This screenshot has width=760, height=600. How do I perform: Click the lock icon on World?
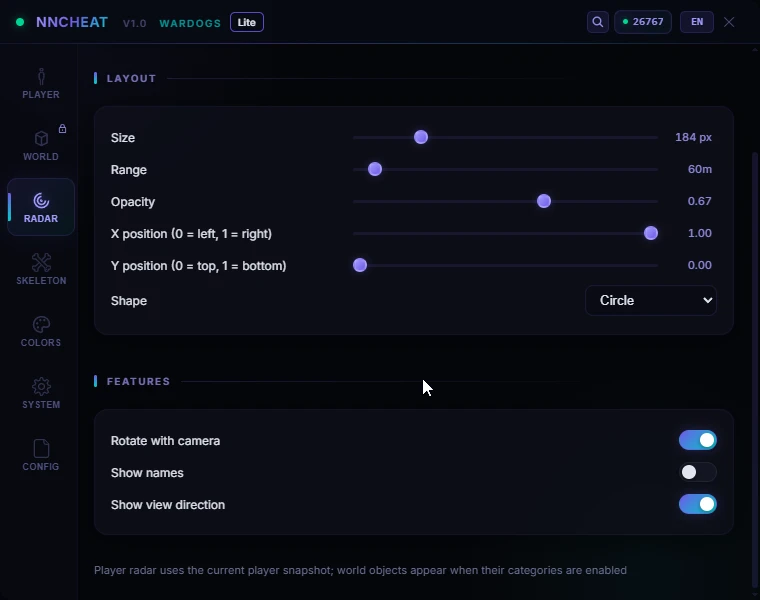click(x=63, y=128)
